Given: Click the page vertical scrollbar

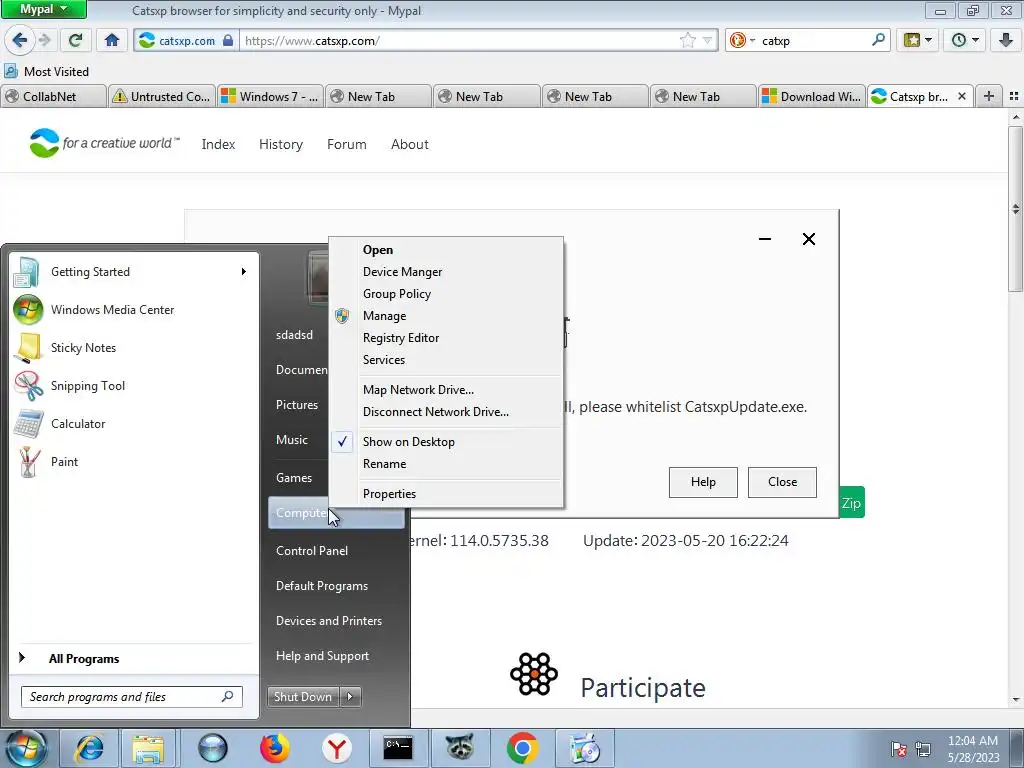Looking at the screenshot, I should (1016, 208).
